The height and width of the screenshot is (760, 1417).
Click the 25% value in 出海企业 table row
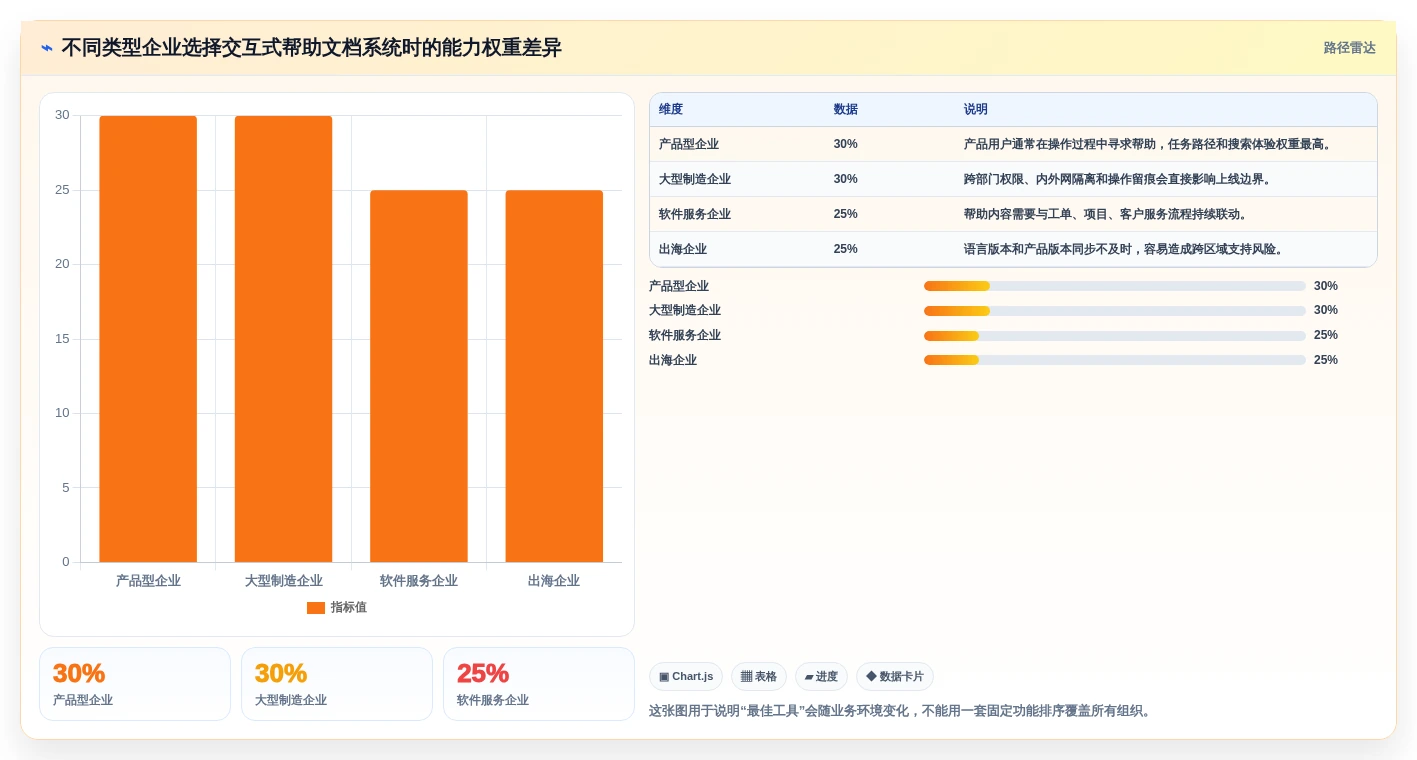pos(846,249)
